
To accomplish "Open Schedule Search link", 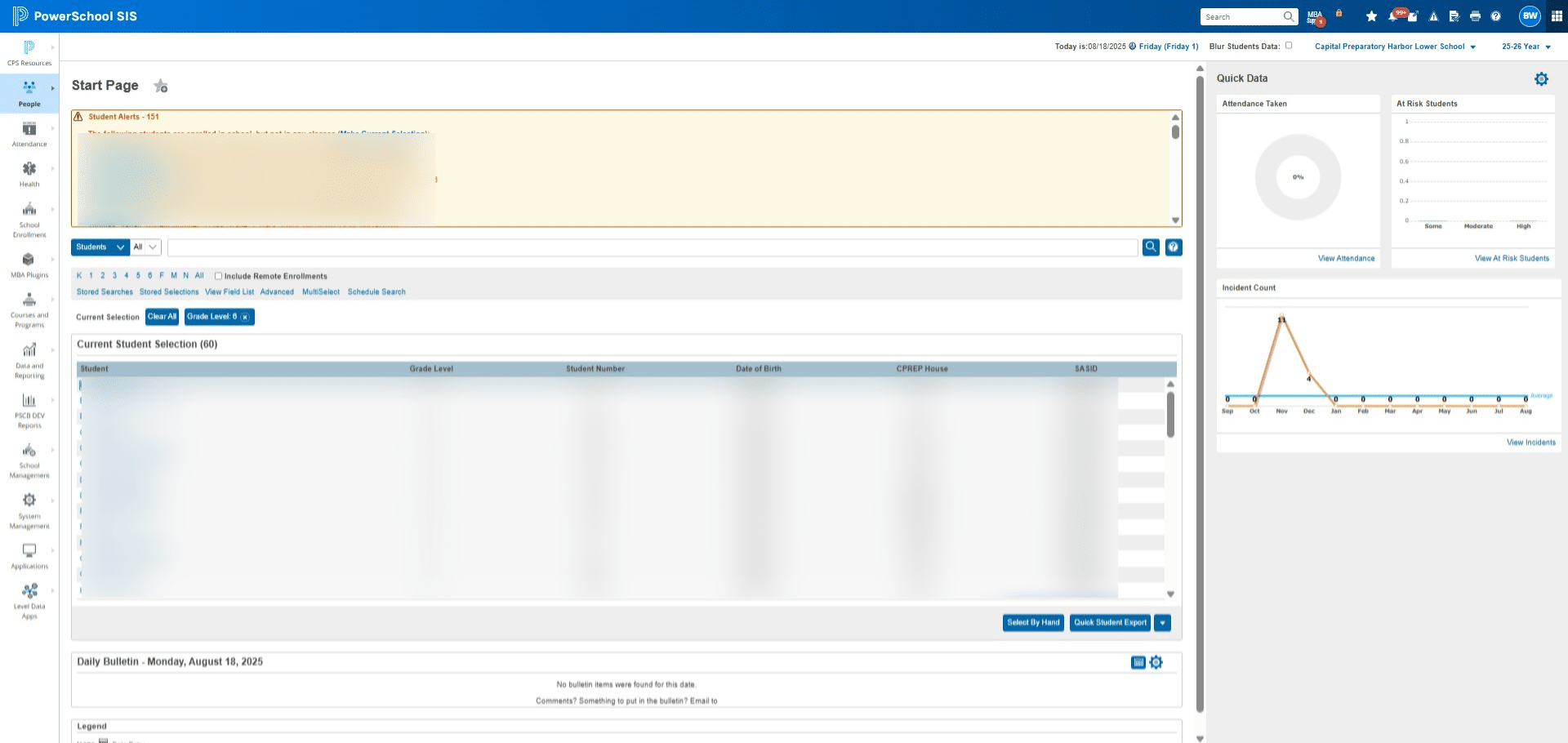I will [376, 292].
